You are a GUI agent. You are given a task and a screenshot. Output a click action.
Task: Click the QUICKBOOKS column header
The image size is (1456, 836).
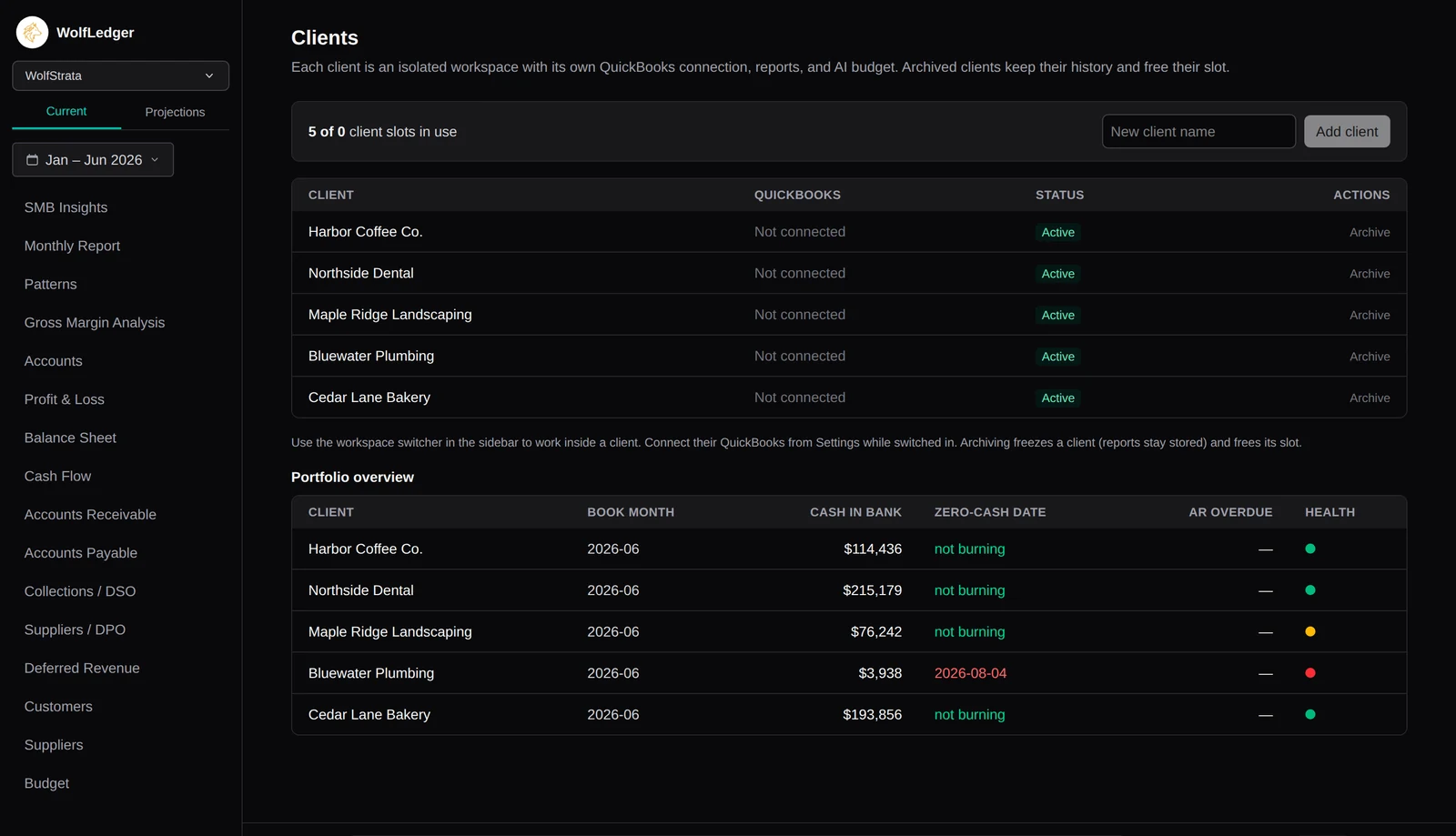coord(797,195)
